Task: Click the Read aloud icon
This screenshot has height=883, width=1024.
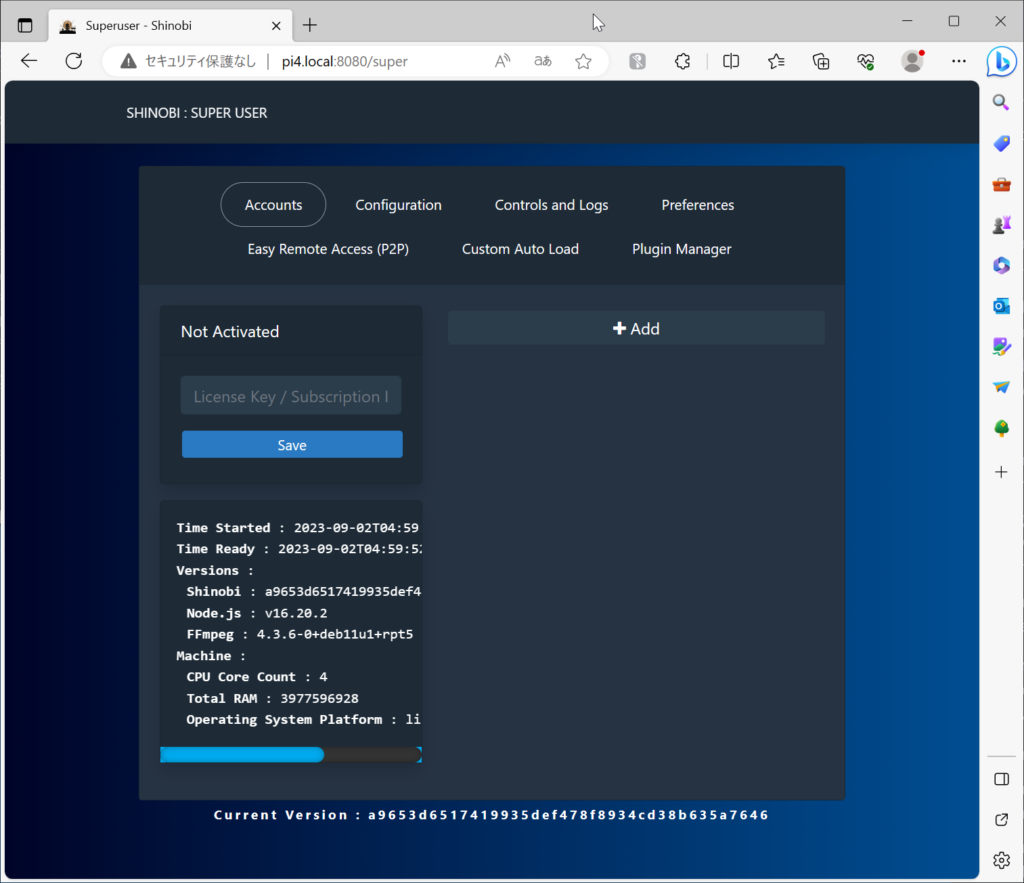Action: tap(502, 61)
